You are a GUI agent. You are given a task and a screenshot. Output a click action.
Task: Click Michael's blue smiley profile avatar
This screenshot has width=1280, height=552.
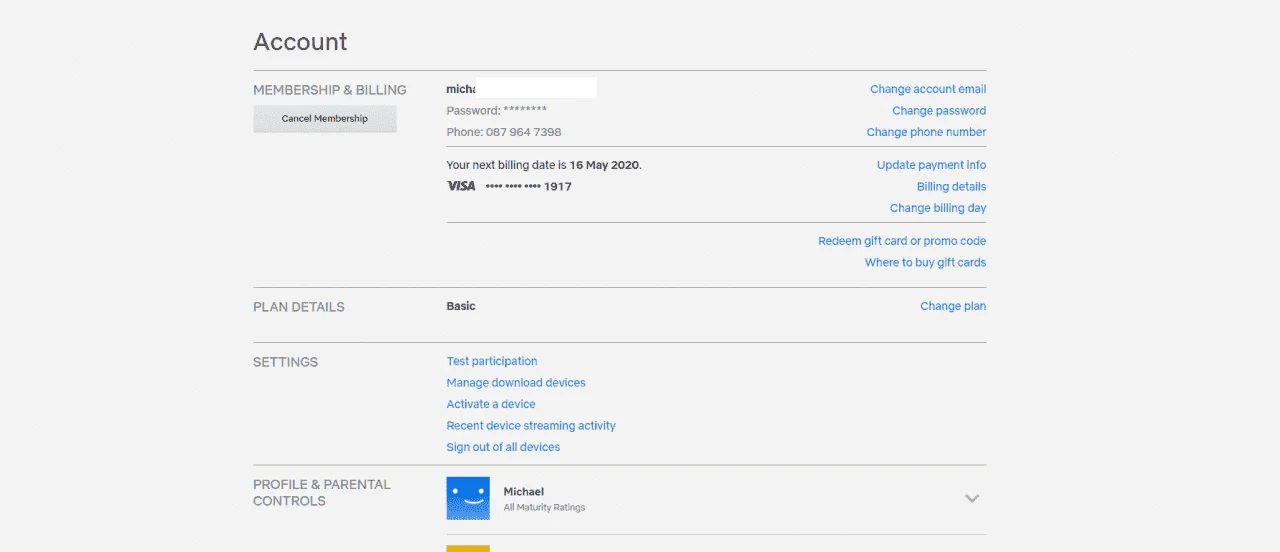point(468,498)
